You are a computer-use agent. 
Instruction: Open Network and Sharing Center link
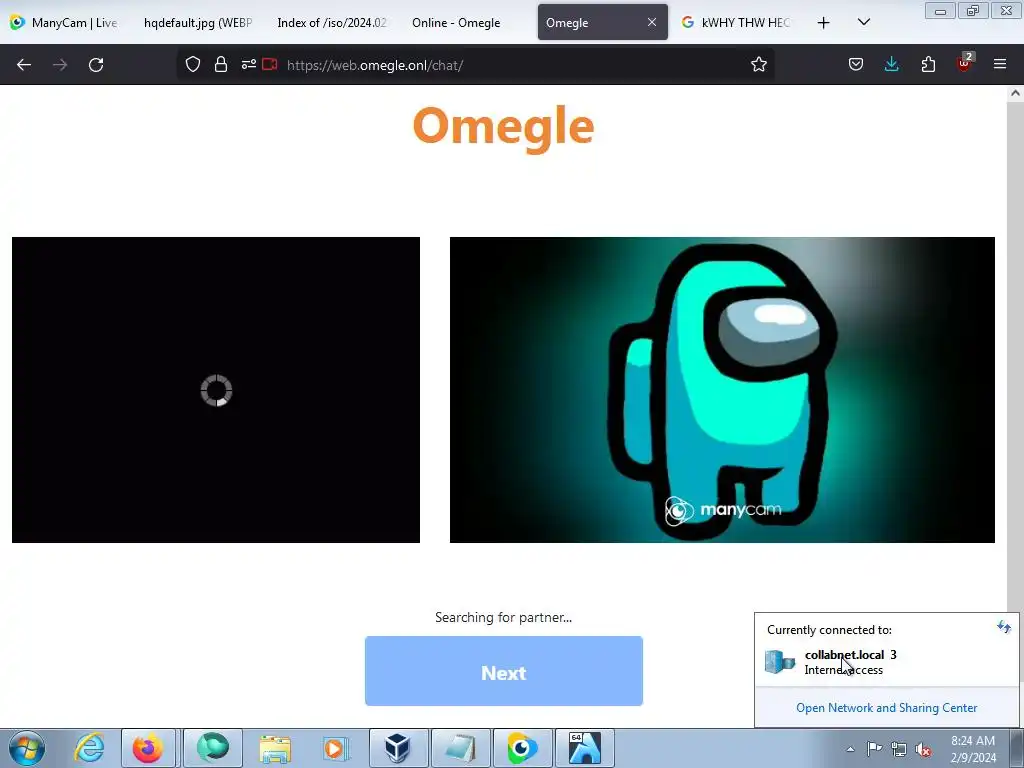click(886, 708)
